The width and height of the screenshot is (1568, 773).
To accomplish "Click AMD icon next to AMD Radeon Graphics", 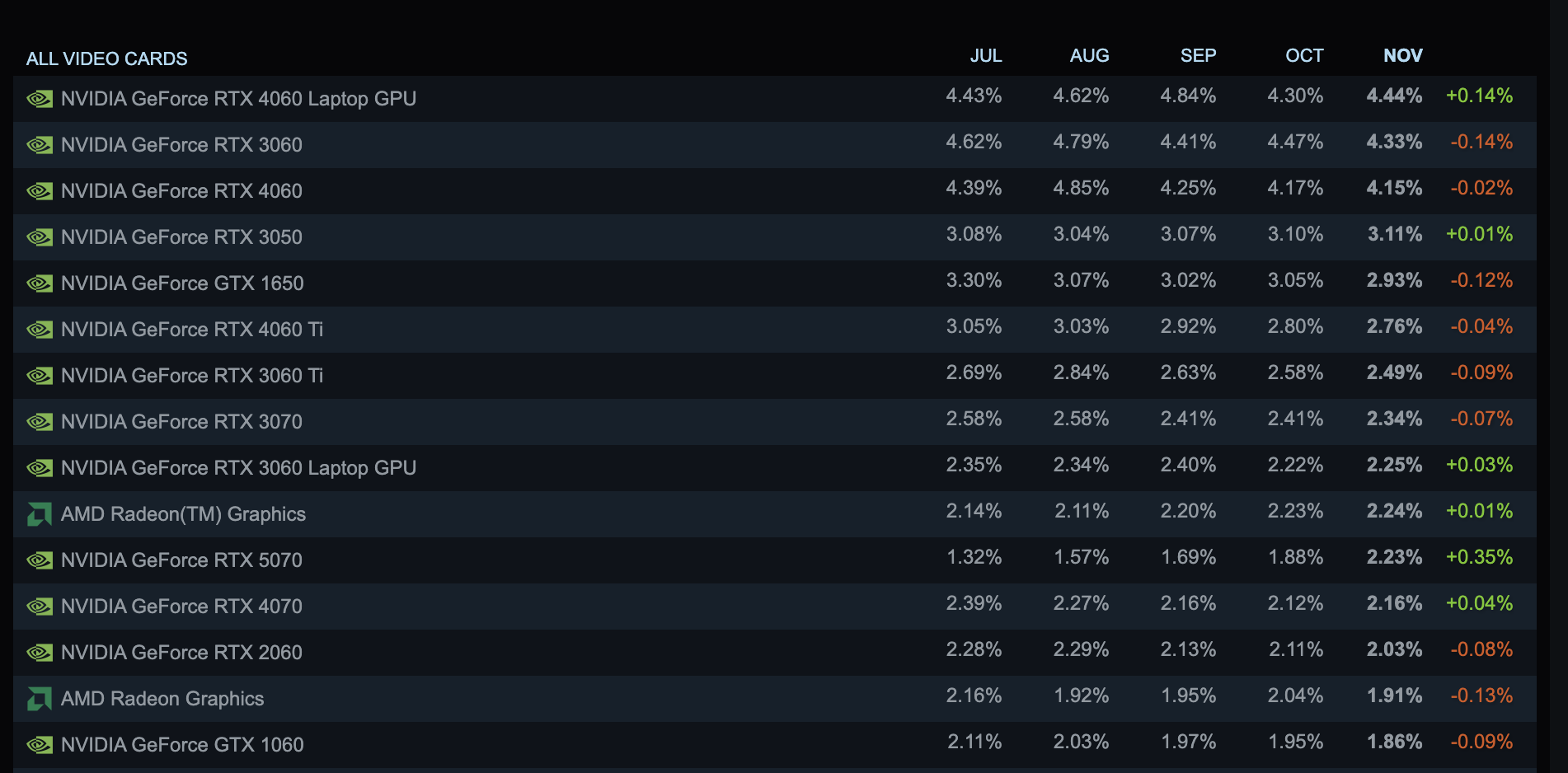I will click(40, 699).
